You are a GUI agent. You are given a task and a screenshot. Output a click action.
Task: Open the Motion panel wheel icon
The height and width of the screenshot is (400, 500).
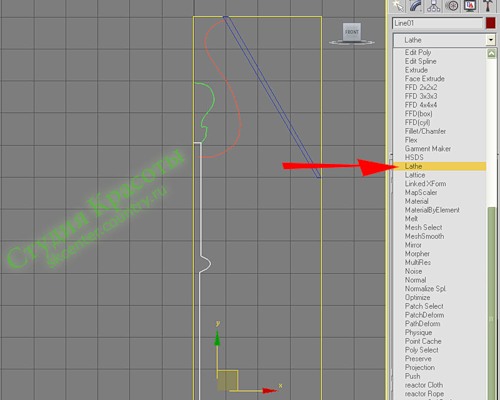[452, 5]
